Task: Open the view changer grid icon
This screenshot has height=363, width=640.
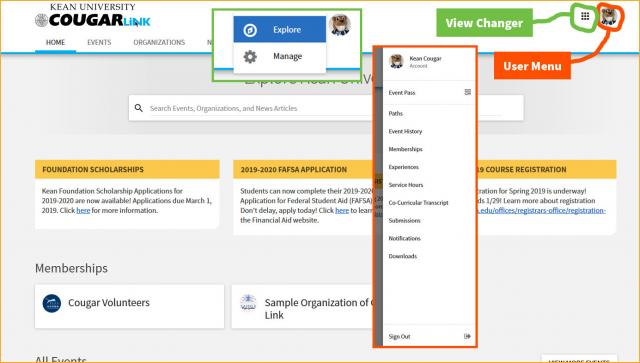Action: 585,16
